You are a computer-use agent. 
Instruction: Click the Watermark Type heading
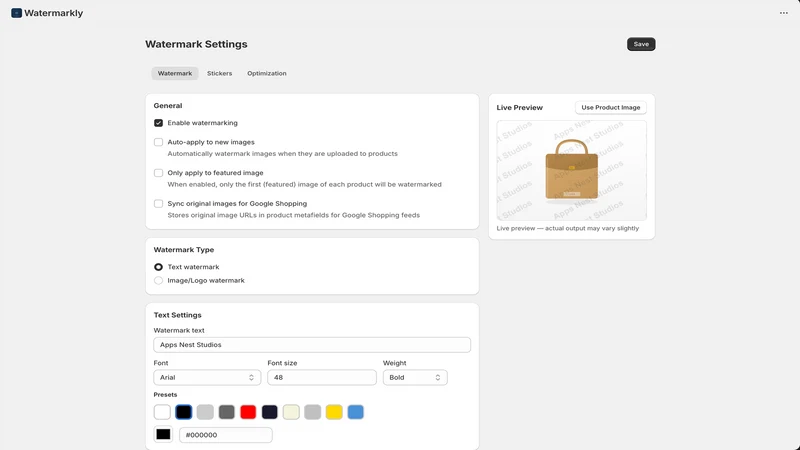coord(184,250)
